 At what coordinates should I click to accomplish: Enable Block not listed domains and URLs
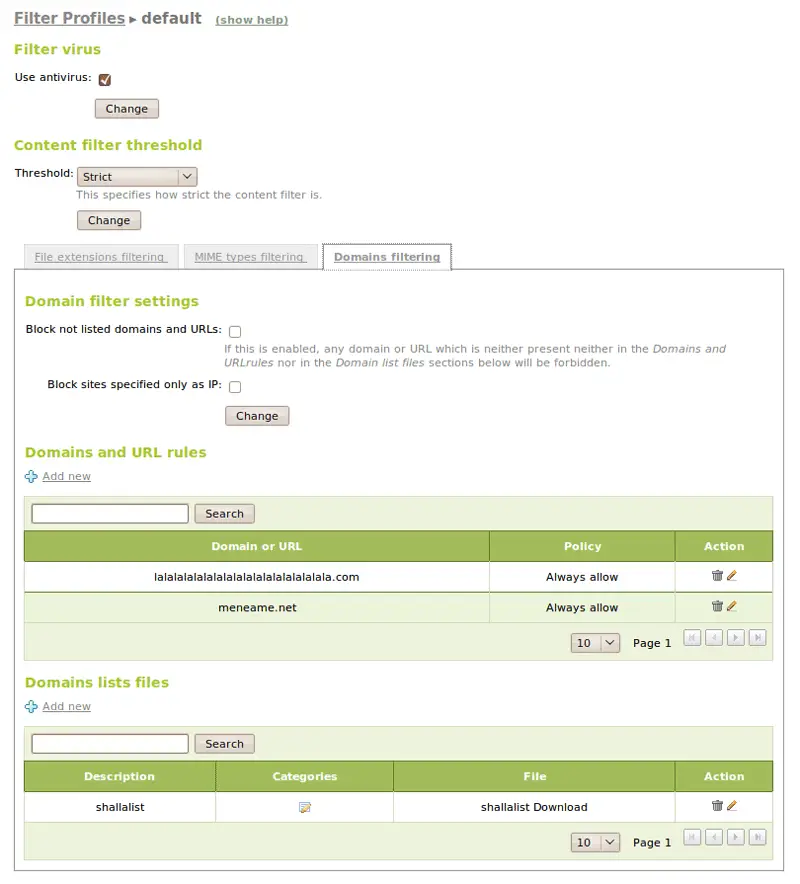coord(235,332)
